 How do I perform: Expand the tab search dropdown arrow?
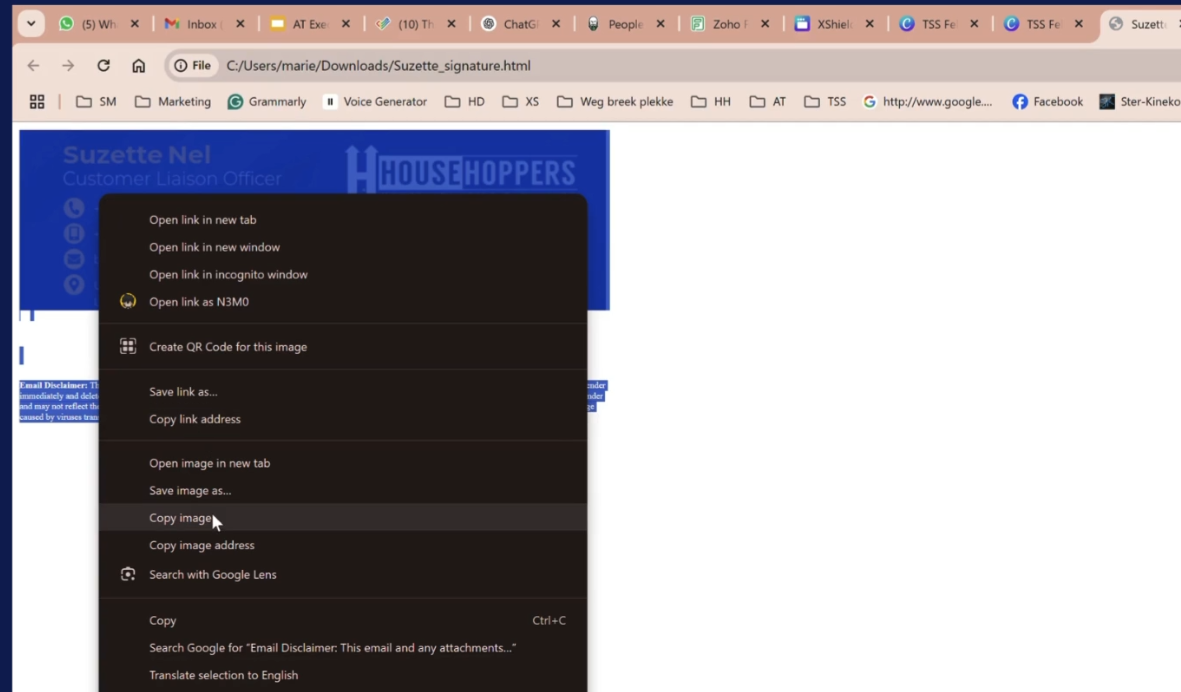(x=31, y=24)
